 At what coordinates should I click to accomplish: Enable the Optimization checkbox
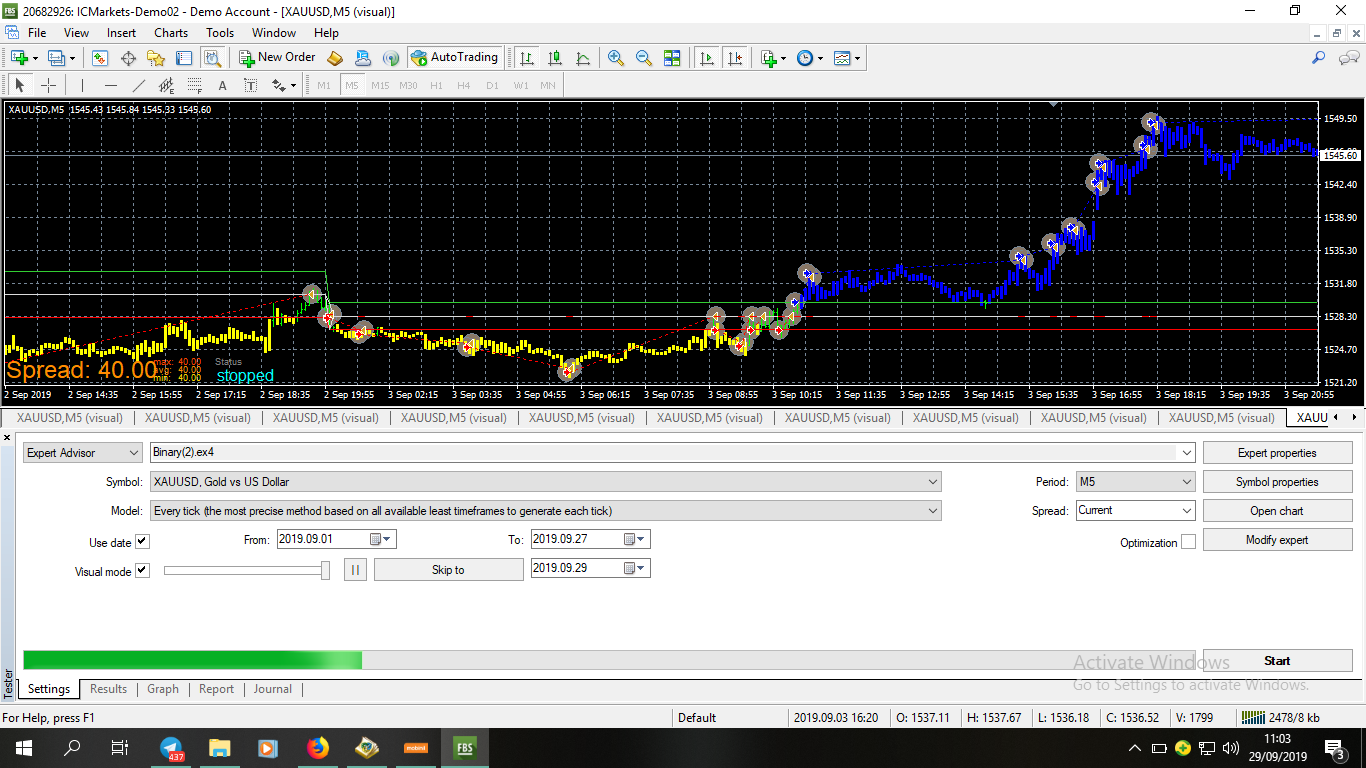[1188, 542]
